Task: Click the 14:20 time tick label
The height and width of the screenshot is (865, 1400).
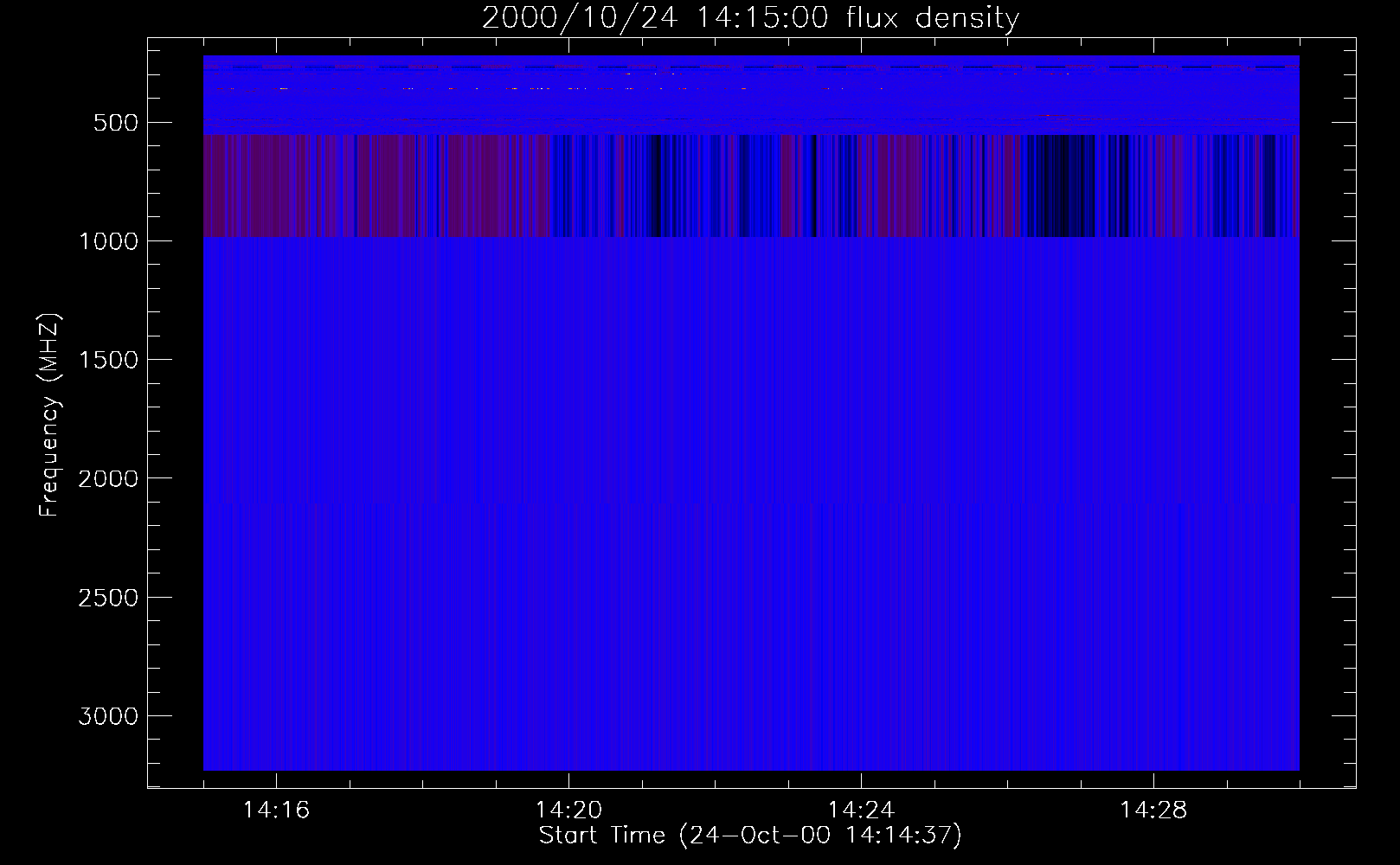Action: 568,810
